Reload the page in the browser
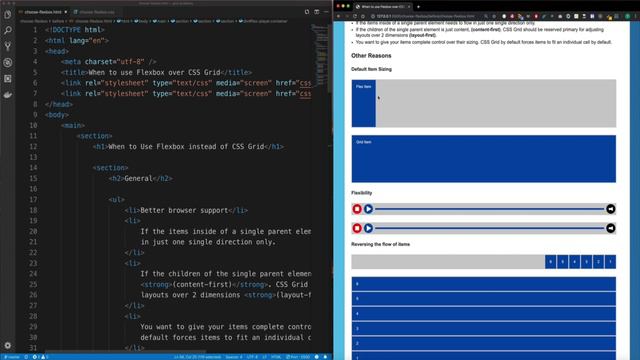 [355, 16]
